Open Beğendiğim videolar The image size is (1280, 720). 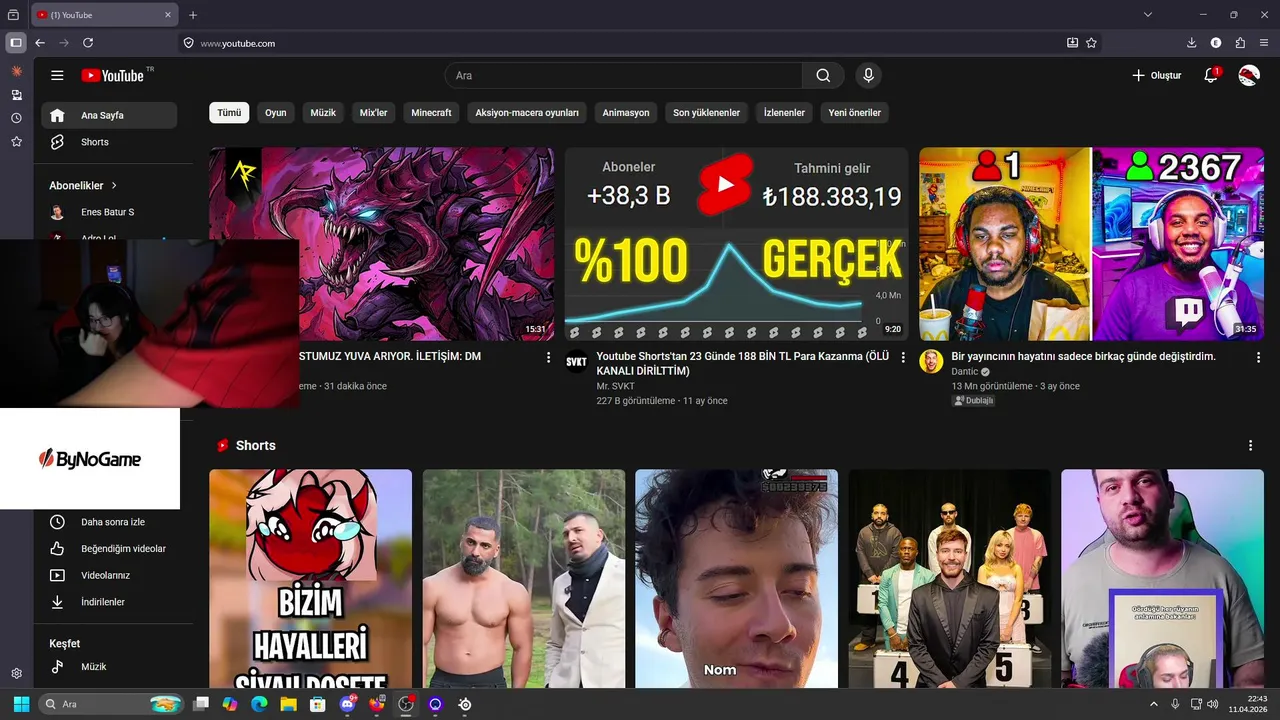(x=109, y=548)
